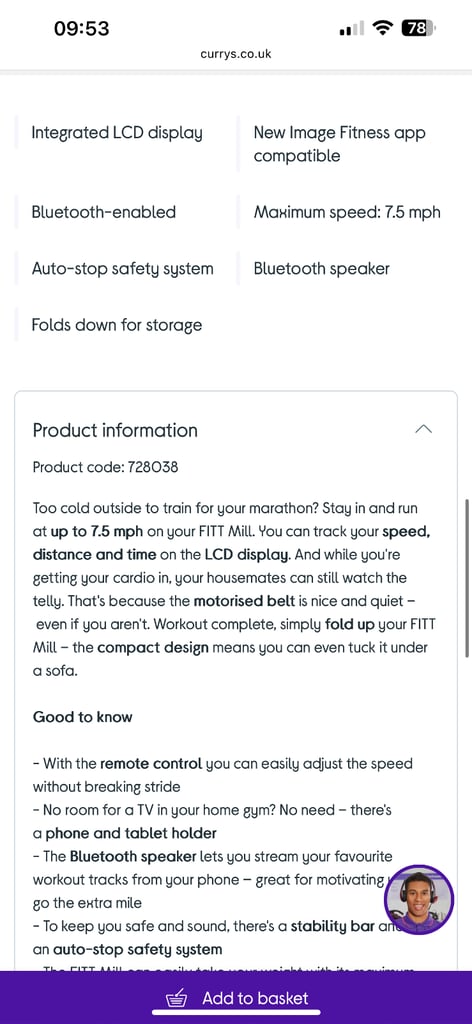Tap the Good to know heading
Image resolution: width=472 pixels, height=1024 pixels.
click(x=82, y=716)
